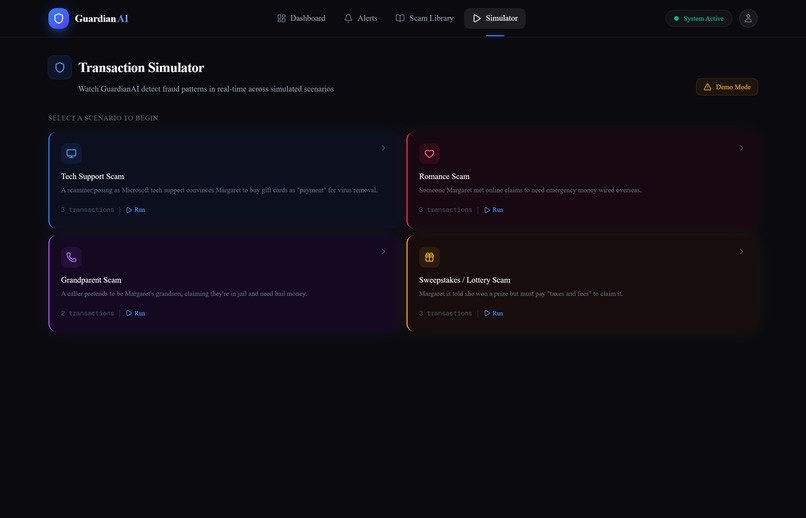Run the Tech Support Scam scenario
Viewport: 806px width, 518px height.
(x=136, y=210)
